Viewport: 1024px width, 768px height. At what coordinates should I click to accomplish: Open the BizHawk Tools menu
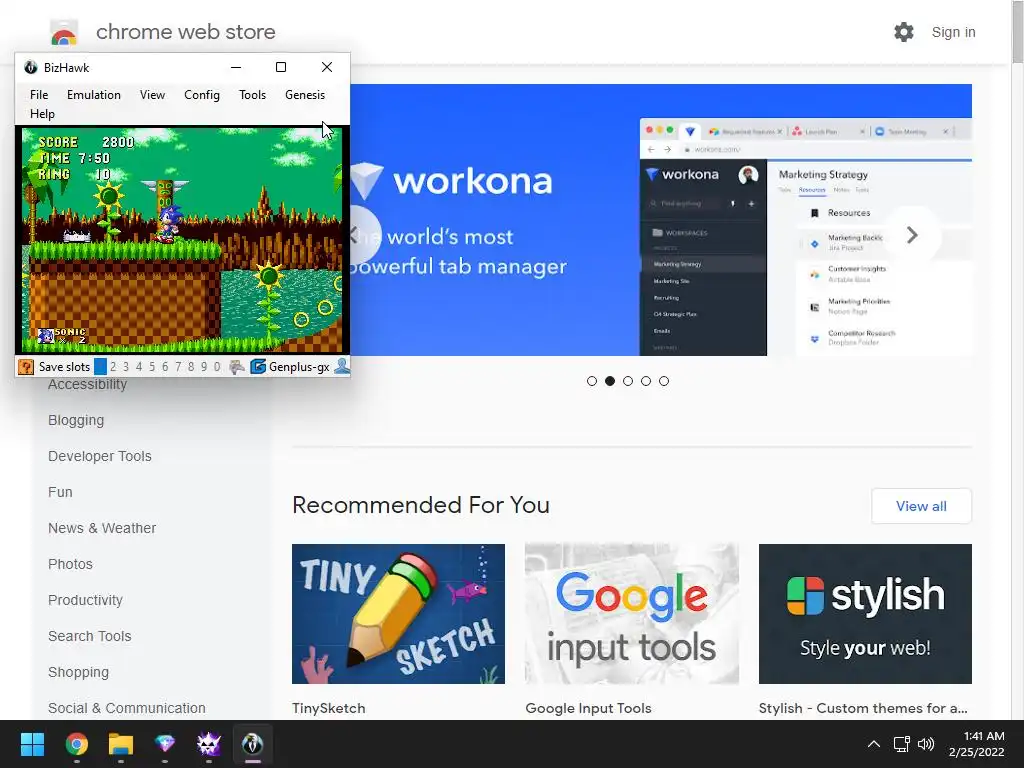tap(252, 95)
